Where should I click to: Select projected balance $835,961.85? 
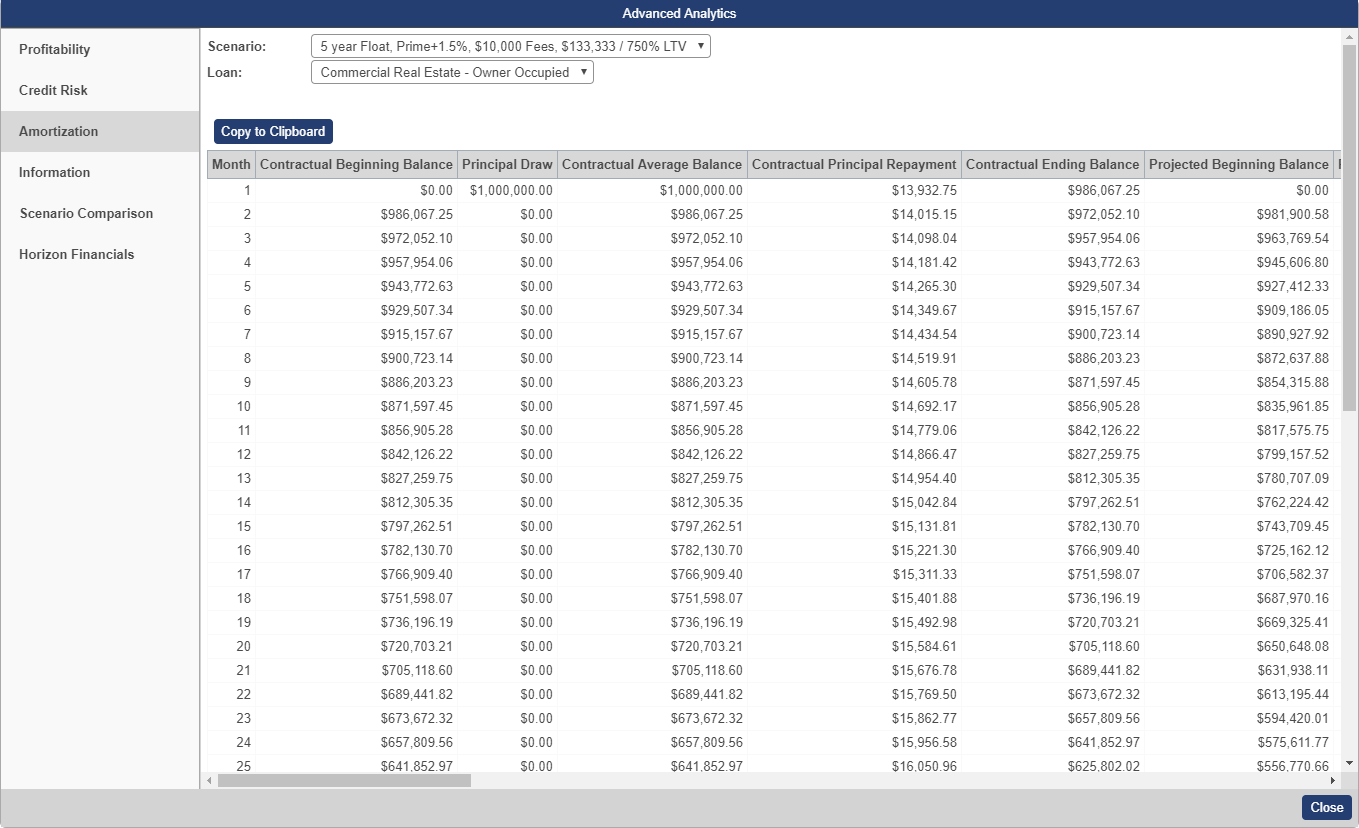coord(1239,406)
